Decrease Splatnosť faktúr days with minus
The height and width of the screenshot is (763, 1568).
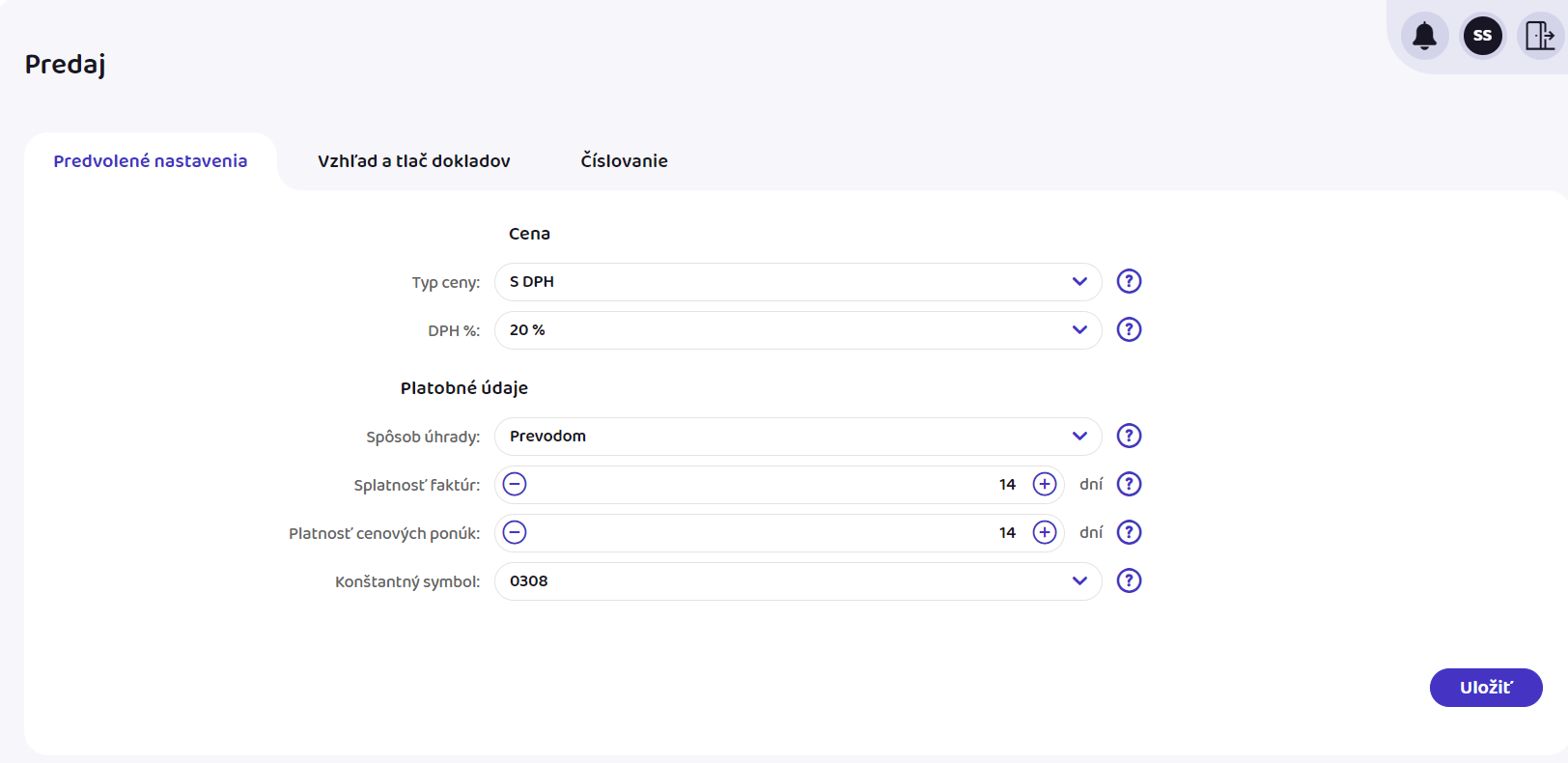coord(515,484)
